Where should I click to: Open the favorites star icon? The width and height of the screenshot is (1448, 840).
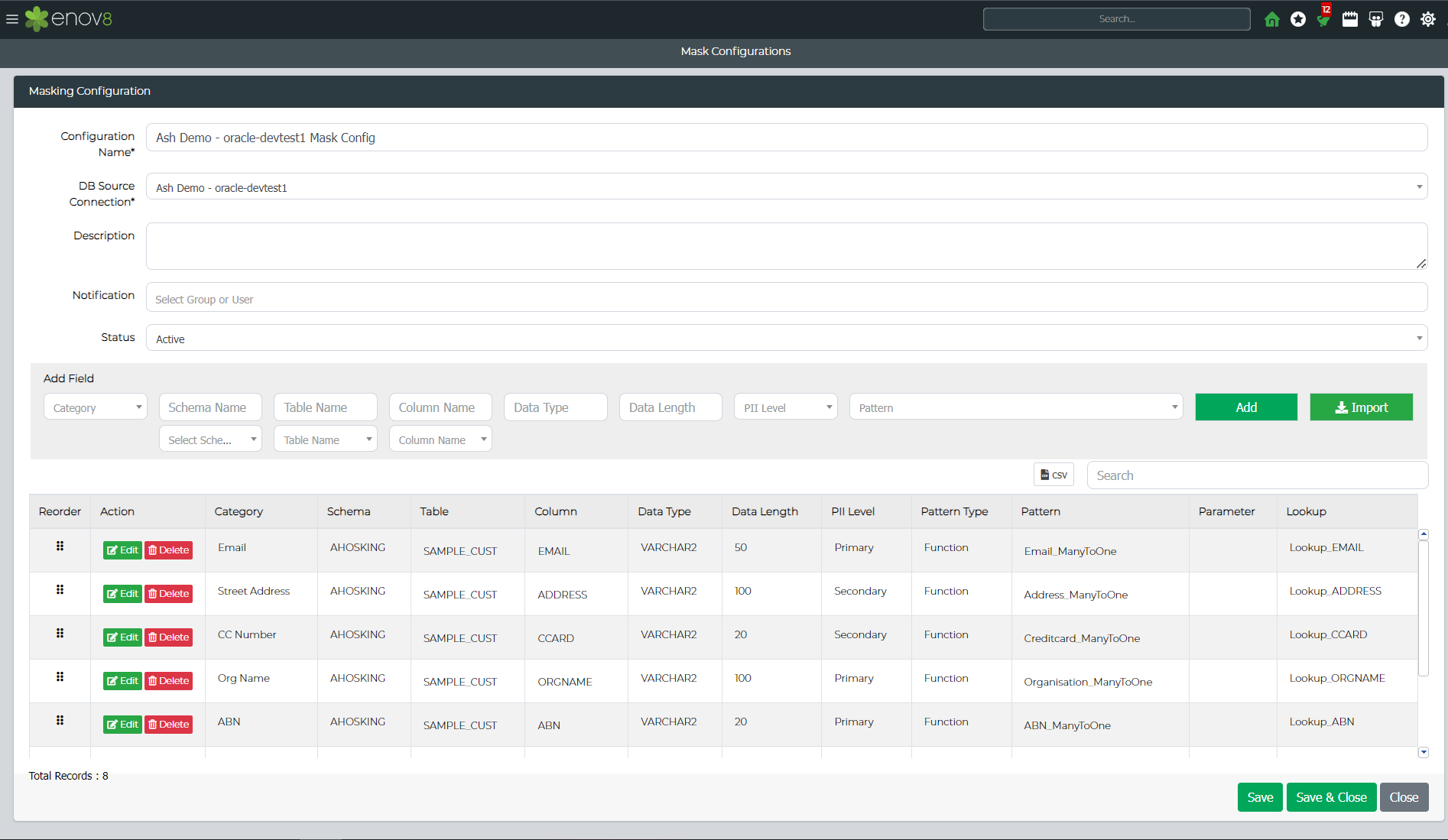(1298, 19)
